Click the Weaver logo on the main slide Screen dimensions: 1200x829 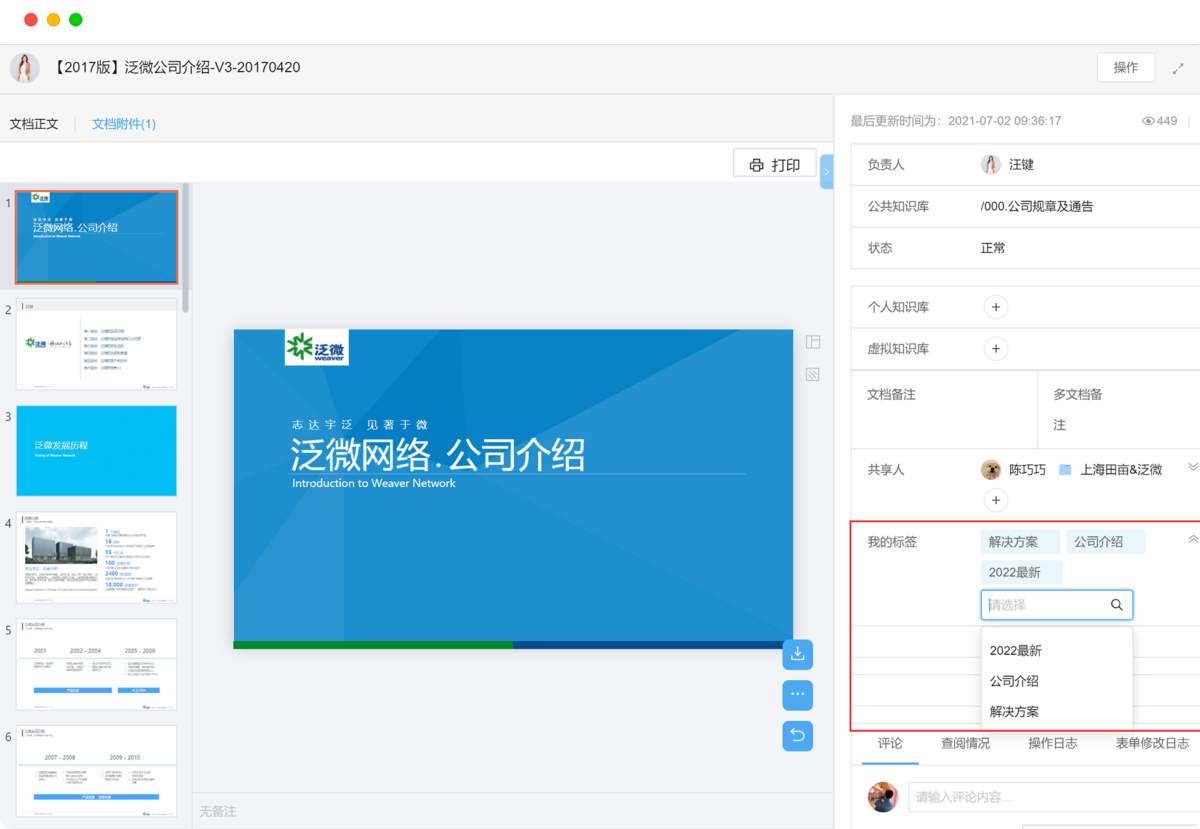coord(316,347)
